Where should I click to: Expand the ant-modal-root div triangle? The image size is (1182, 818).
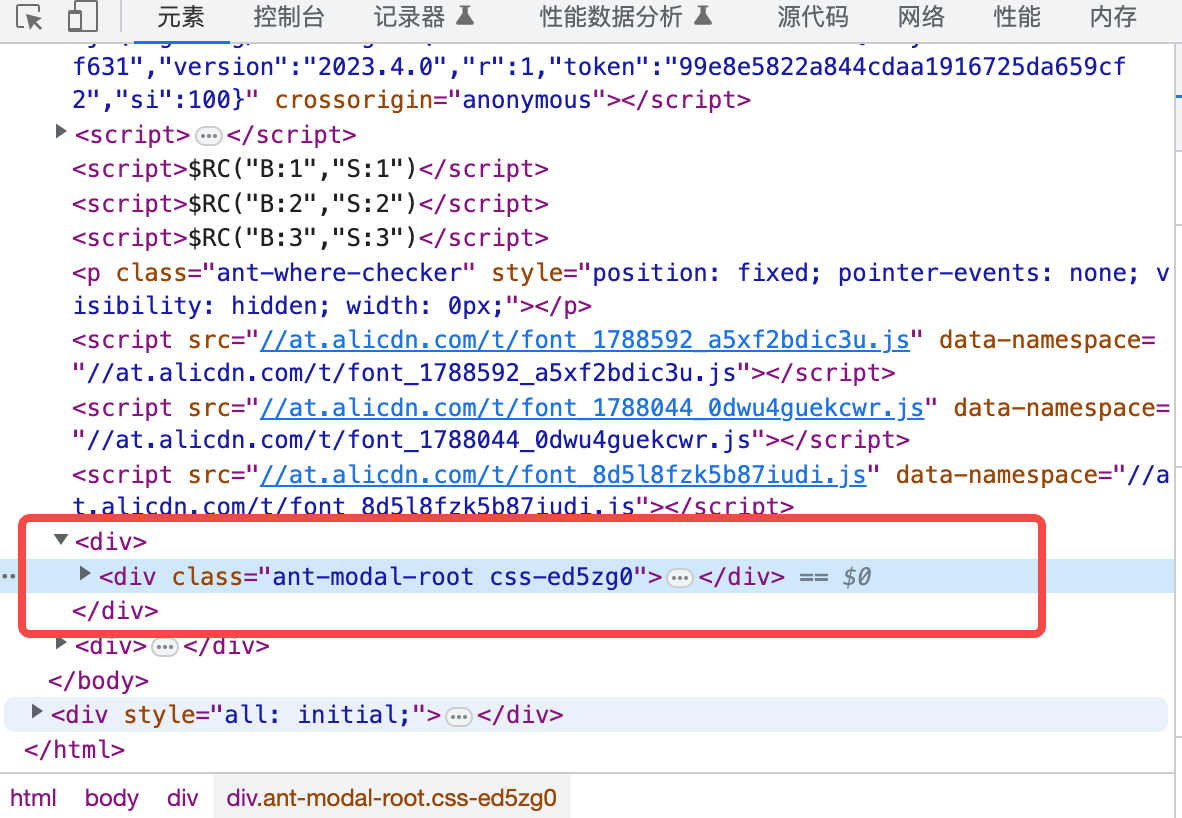coord(85,574)
